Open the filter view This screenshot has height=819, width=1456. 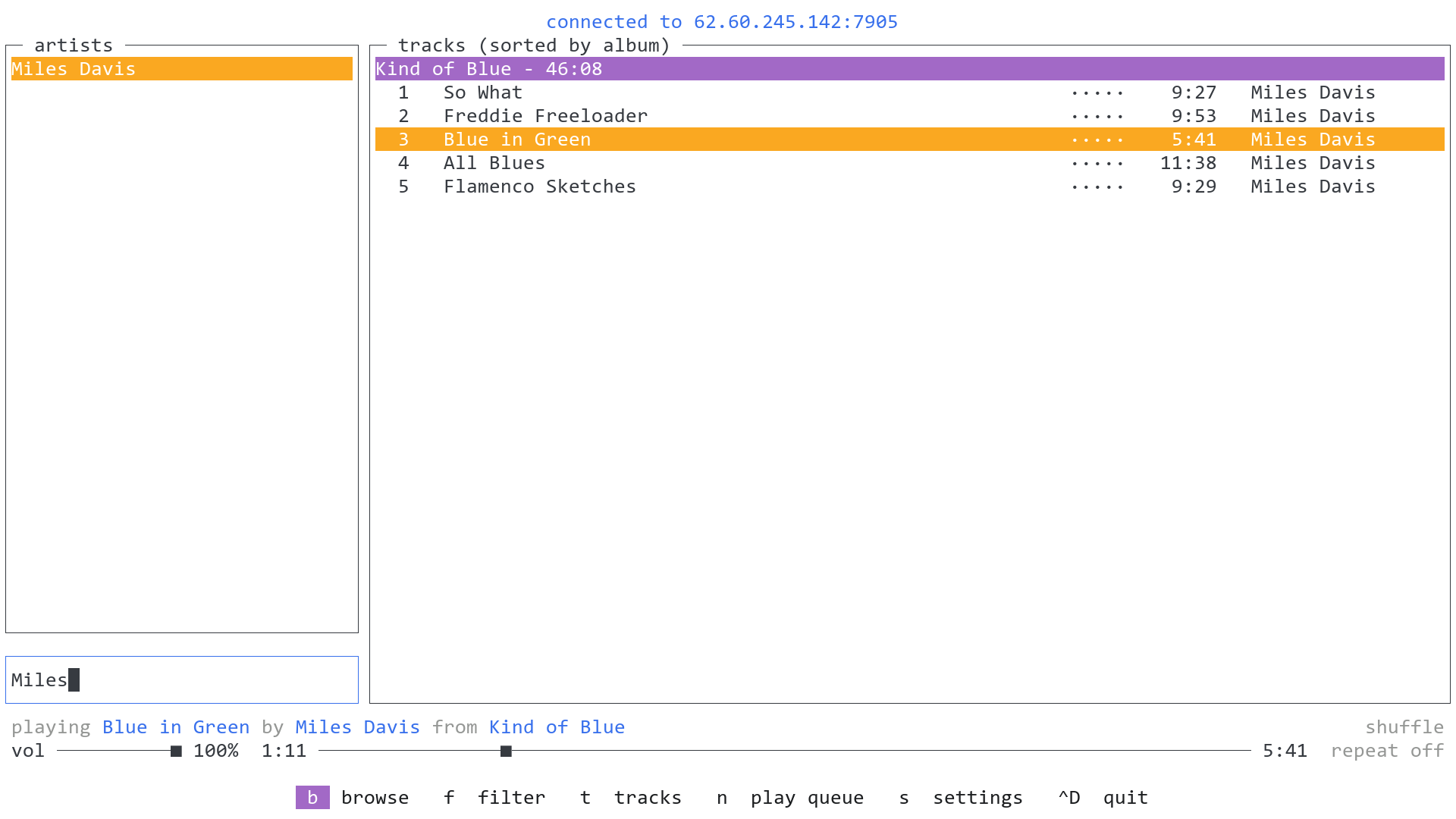coord(511,798)
